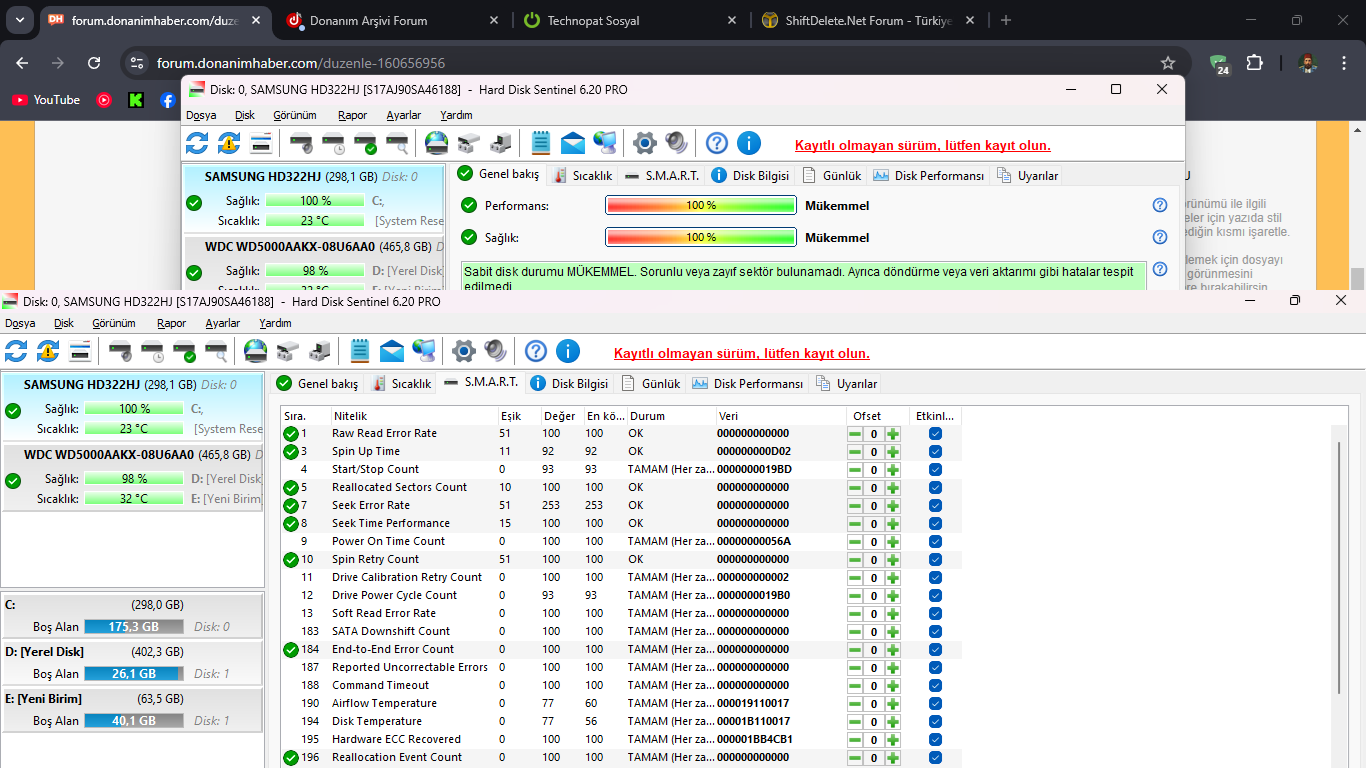Click the refresh icon in the lower window toolbar

coord(16,351)
